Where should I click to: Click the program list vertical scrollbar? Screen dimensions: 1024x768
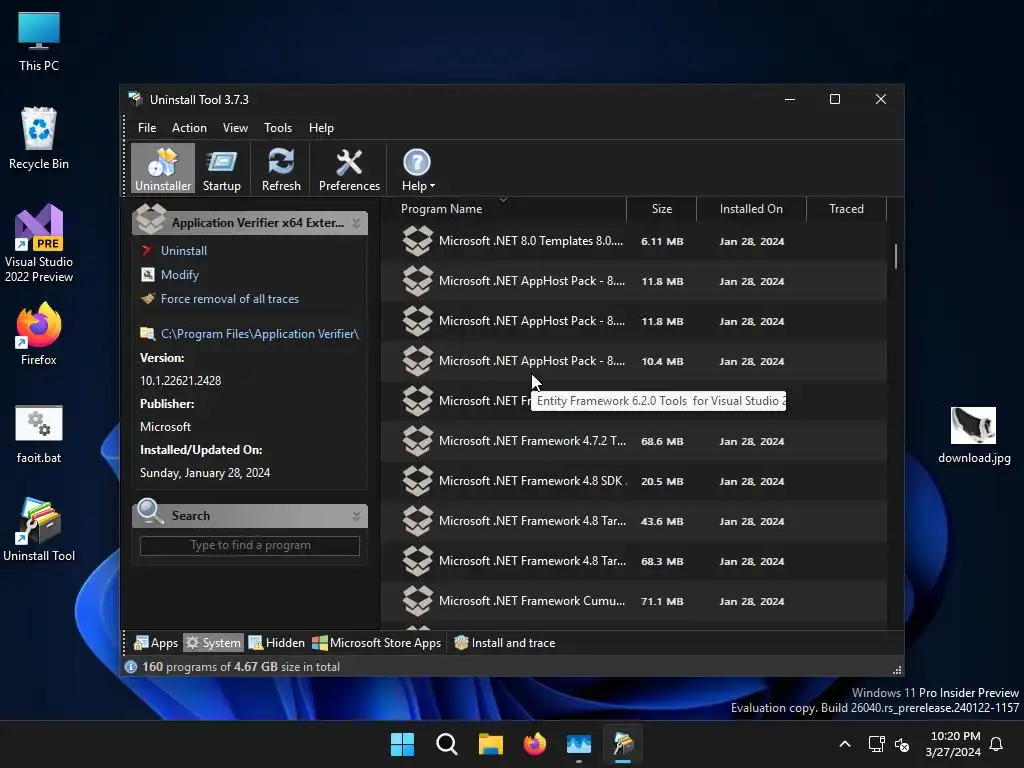coord(895,257)
